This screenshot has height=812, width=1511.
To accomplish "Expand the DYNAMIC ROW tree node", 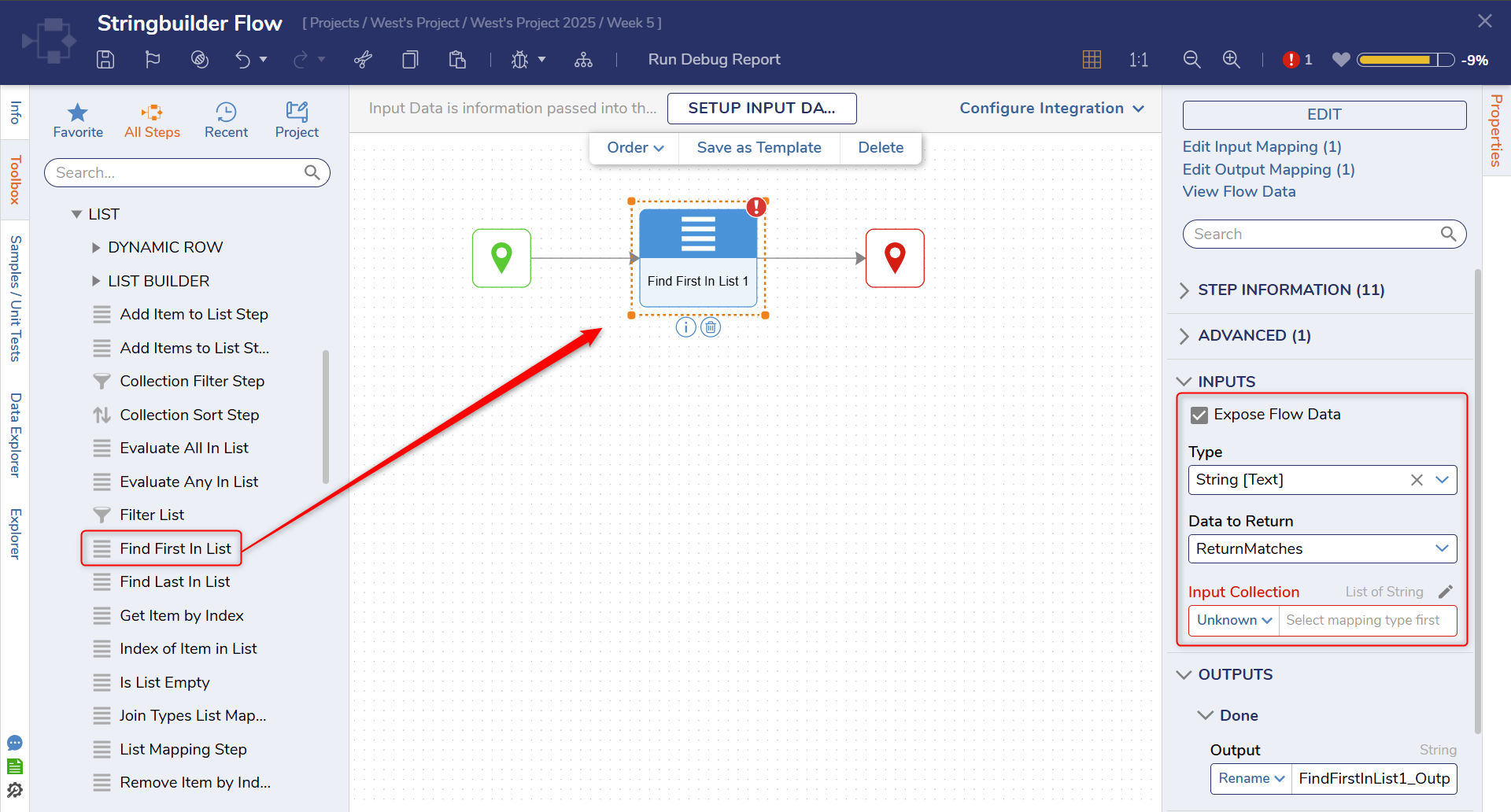I will [x=96, y=248].
